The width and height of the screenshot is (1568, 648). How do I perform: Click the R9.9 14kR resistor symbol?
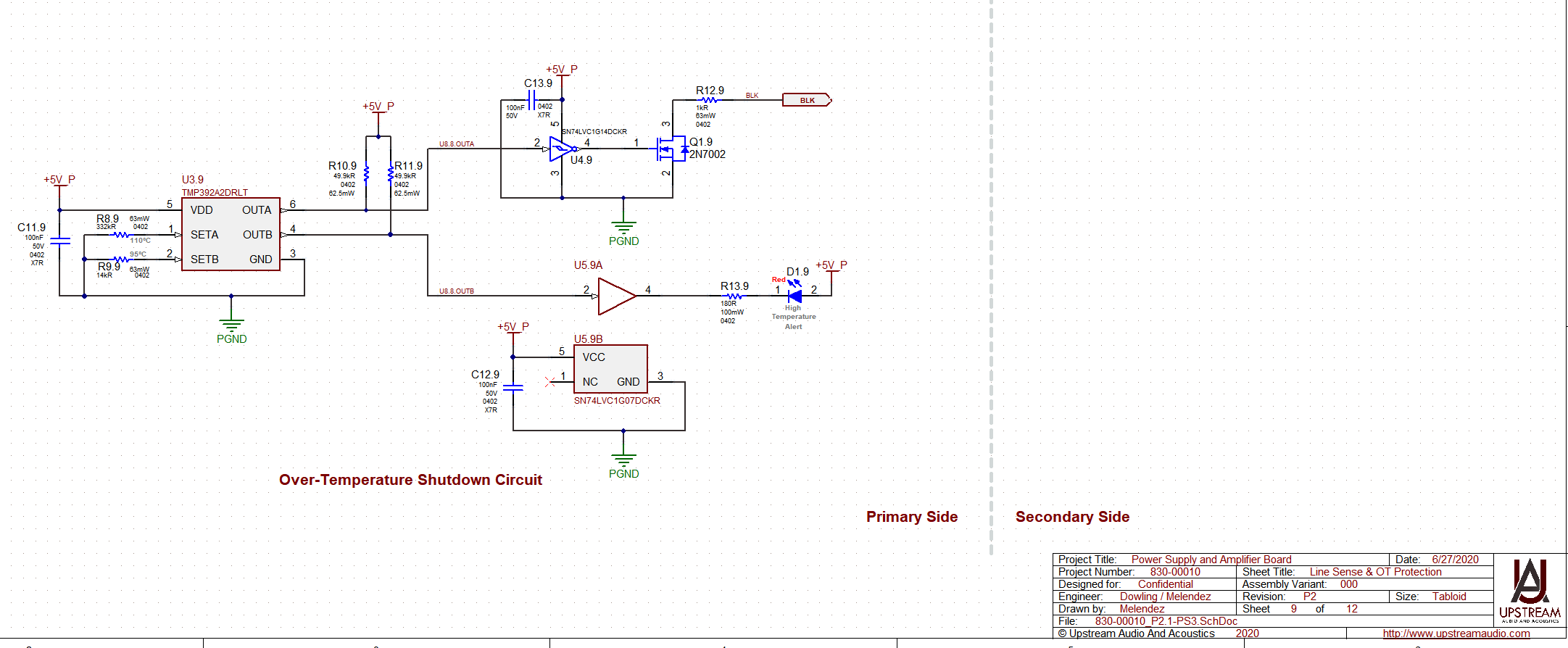point(122,259)
